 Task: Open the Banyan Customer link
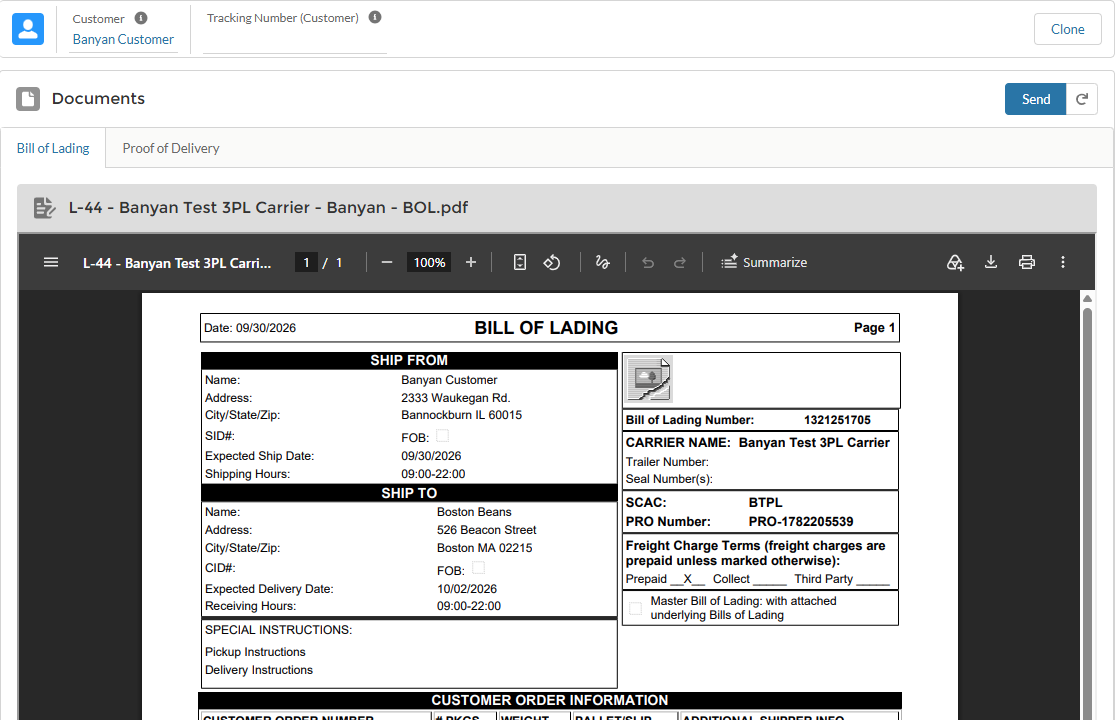click(x=123, y=40)
